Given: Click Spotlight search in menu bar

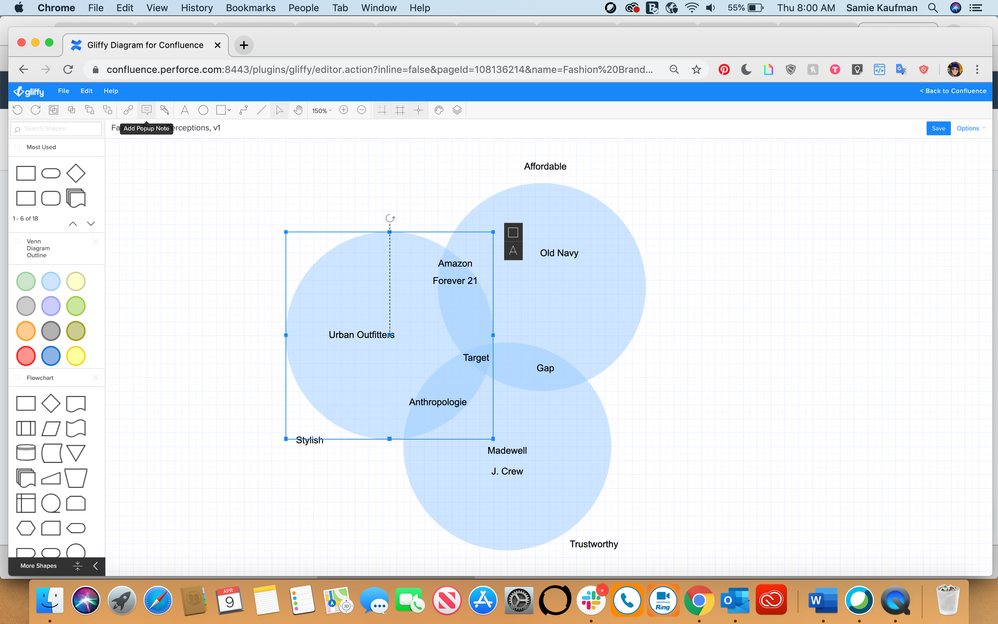Looking at the screenshot, I should coord(932,8).
